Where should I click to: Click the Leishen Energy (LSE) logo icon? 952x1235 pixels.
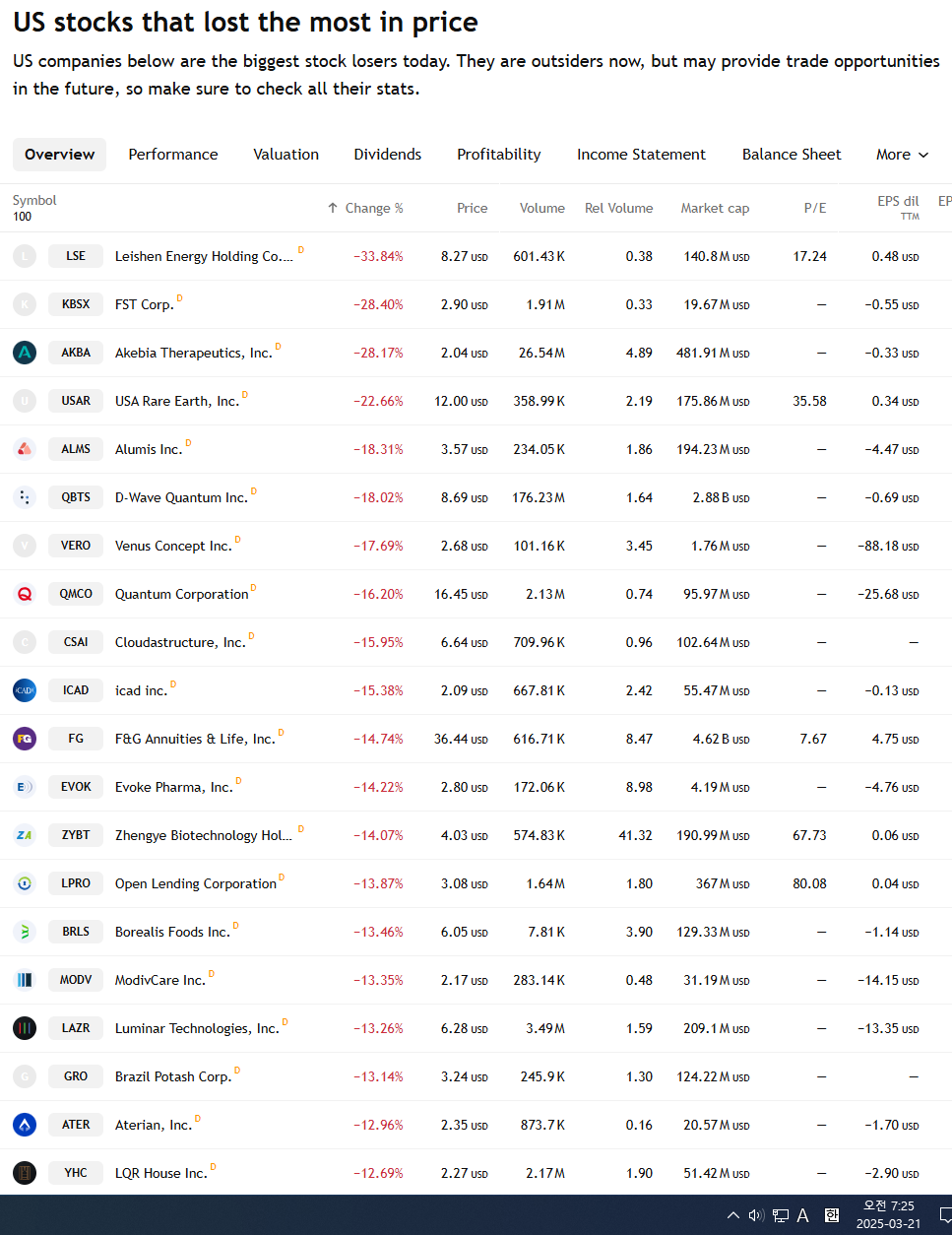[25, 256]
